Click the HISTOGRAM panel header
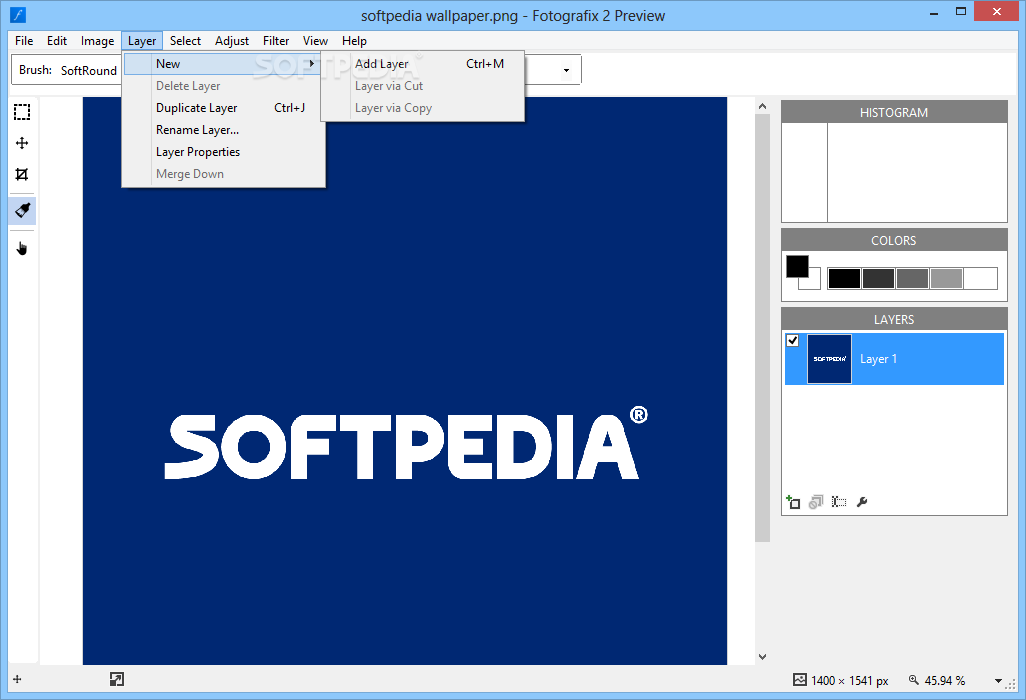This screenshot has height=700, width=1026. (x=894, y=112)
